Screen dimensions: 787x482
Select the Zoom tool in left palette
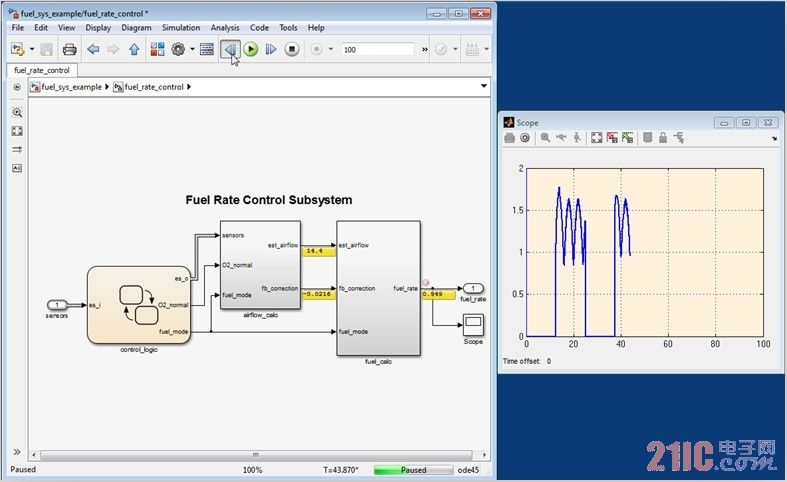tap(17, 112)
